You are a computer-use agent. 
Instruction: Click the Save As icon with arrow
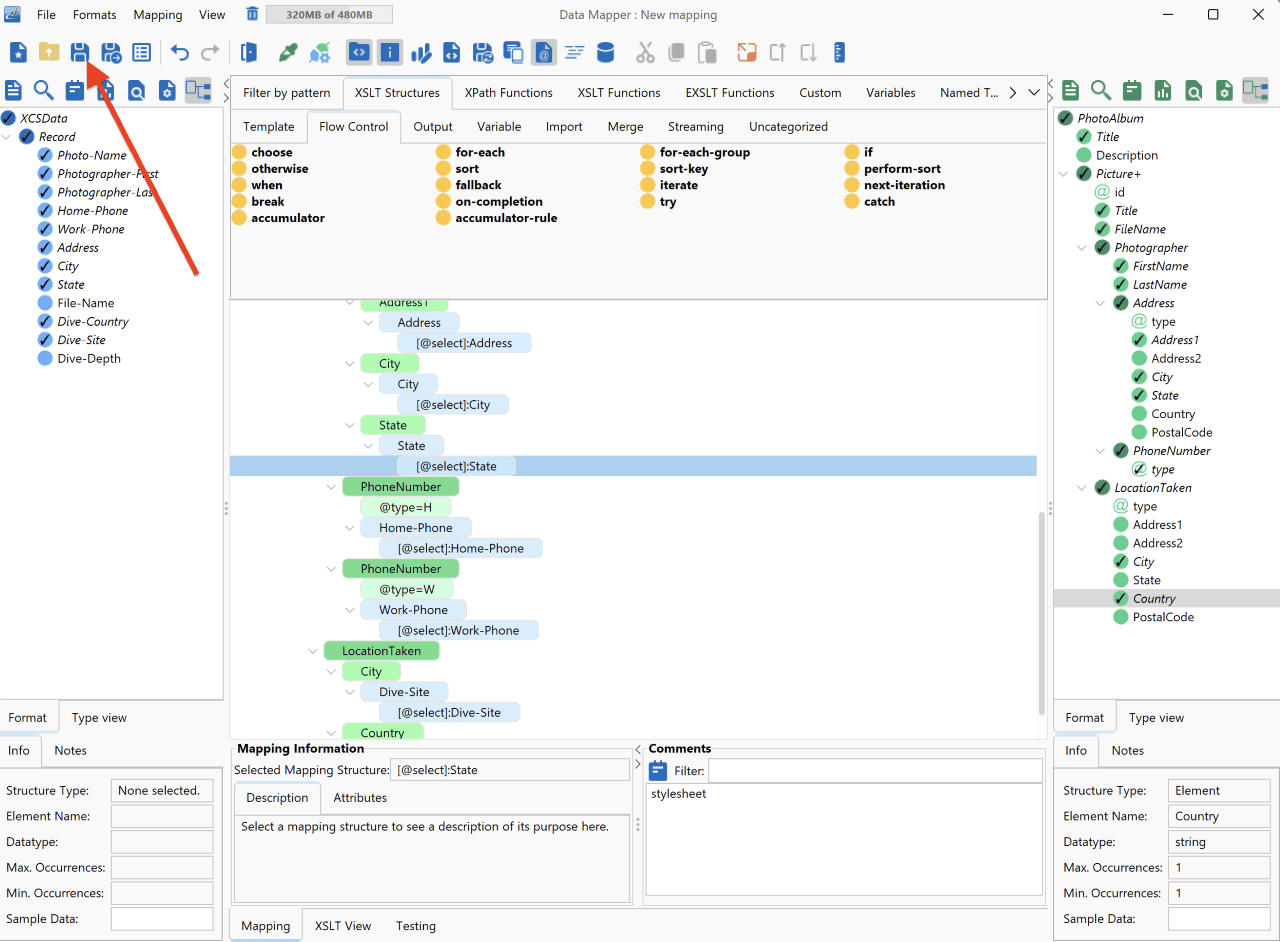[x=111, y=53]
